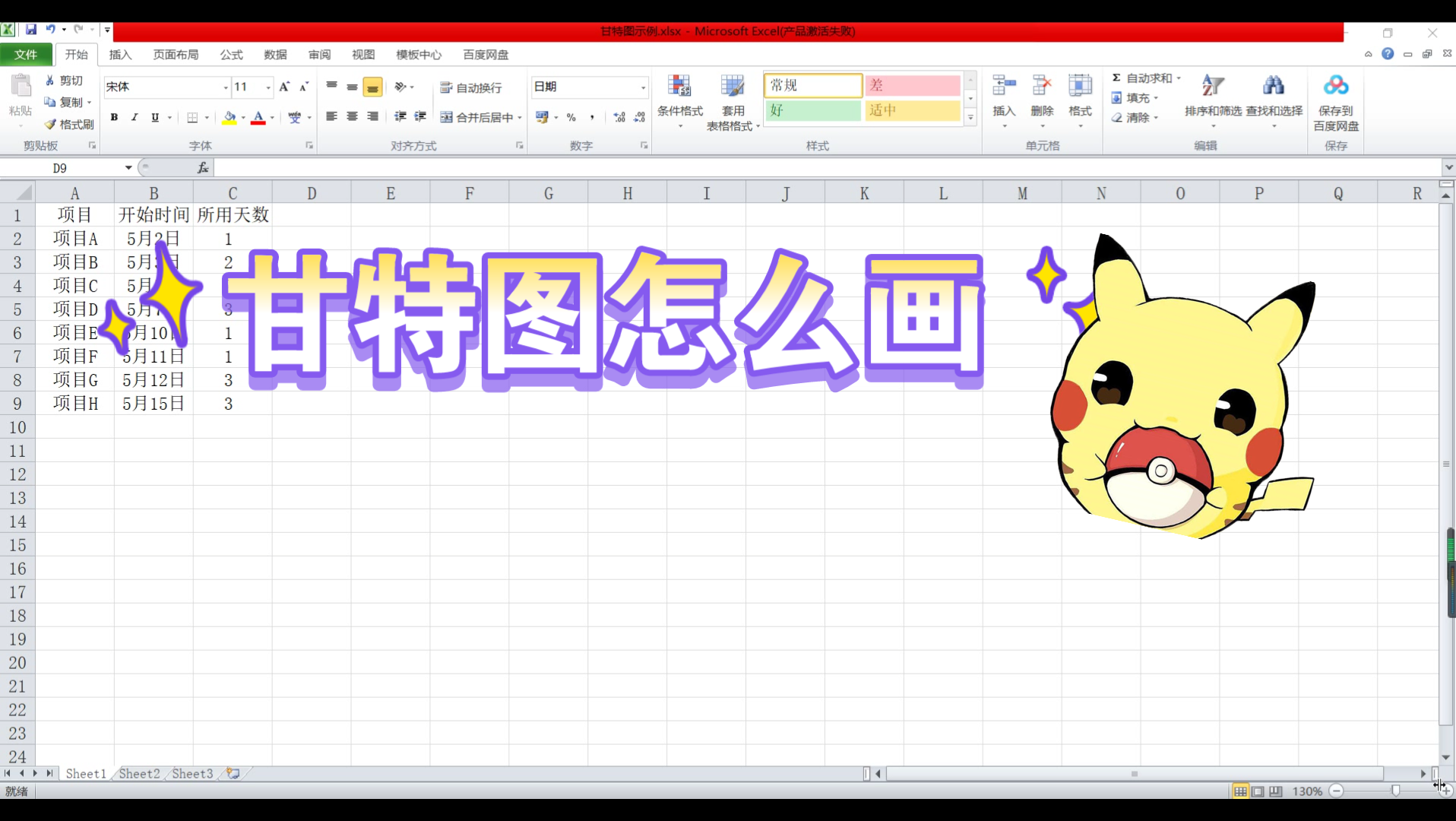Apply the Good (好) cell style
The image size is (1456, 821).
coord(813,110)
